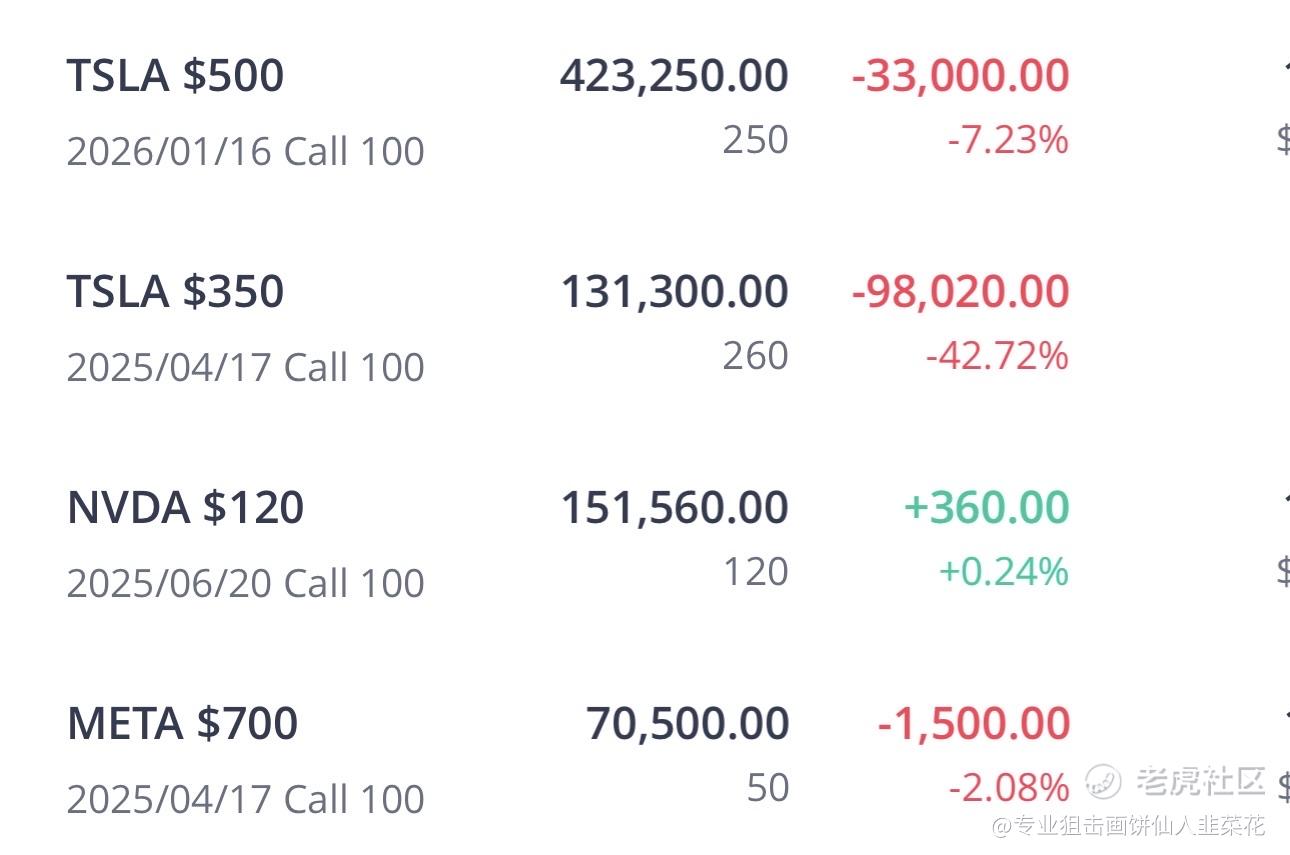
Task: Open the META $700 option position
Action: click(x=182, y=724)
